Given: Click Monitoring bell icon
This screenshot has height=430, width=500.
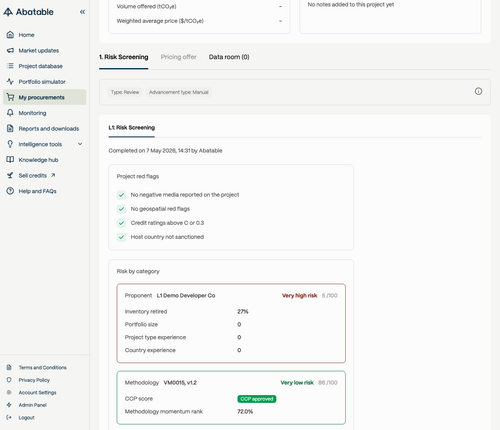Looking at the screenshot, I should pos(10,113).
